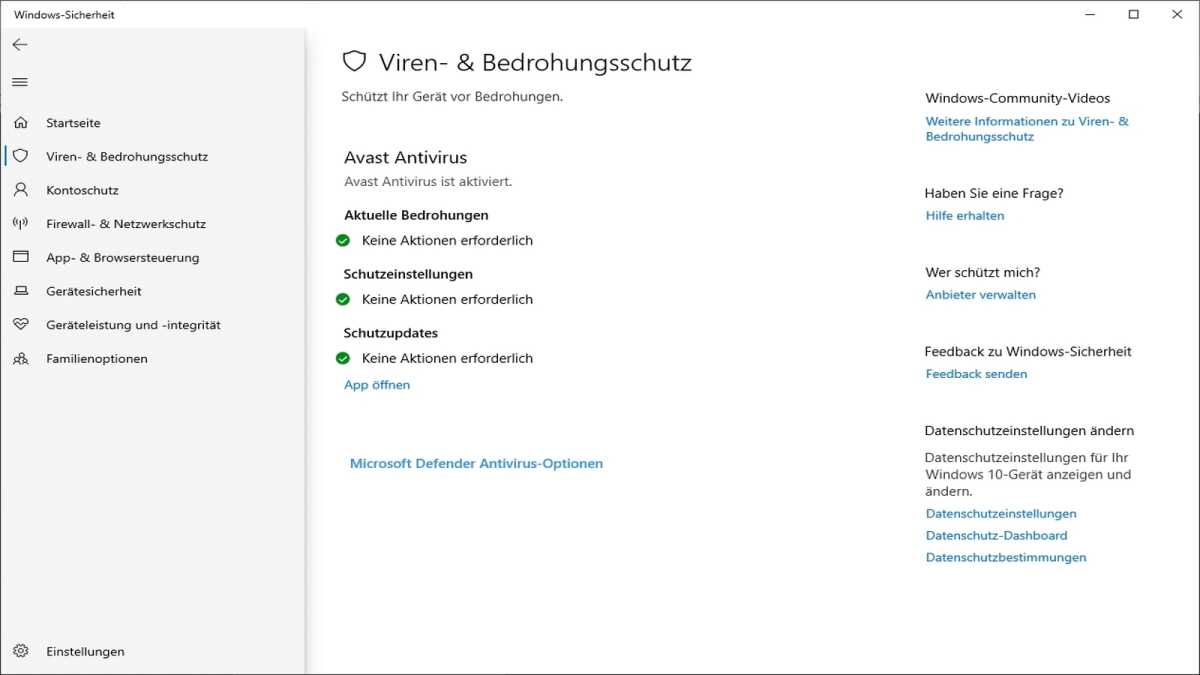Viewport: 1200px width, 675px height.
Task: Click the Avast Antivirus heading
Action: tap(405, 157)
